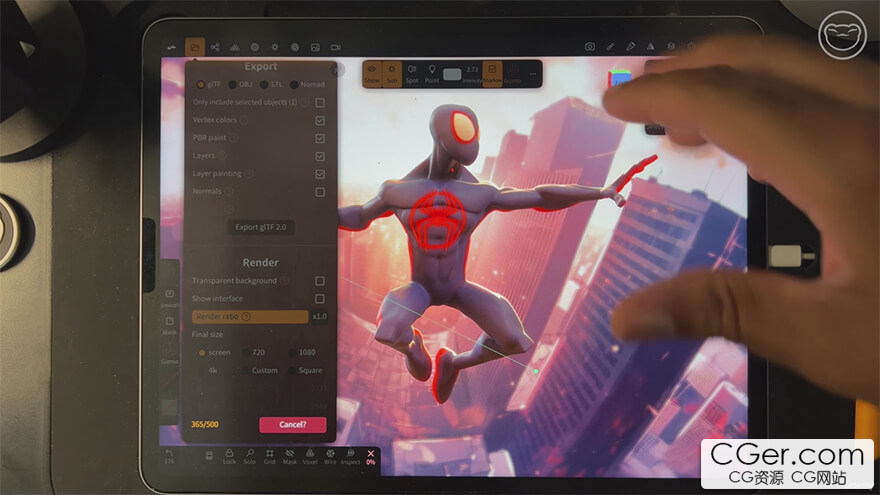Select Nomad export format
Screen dimensions: 880x495
(307, 84)
